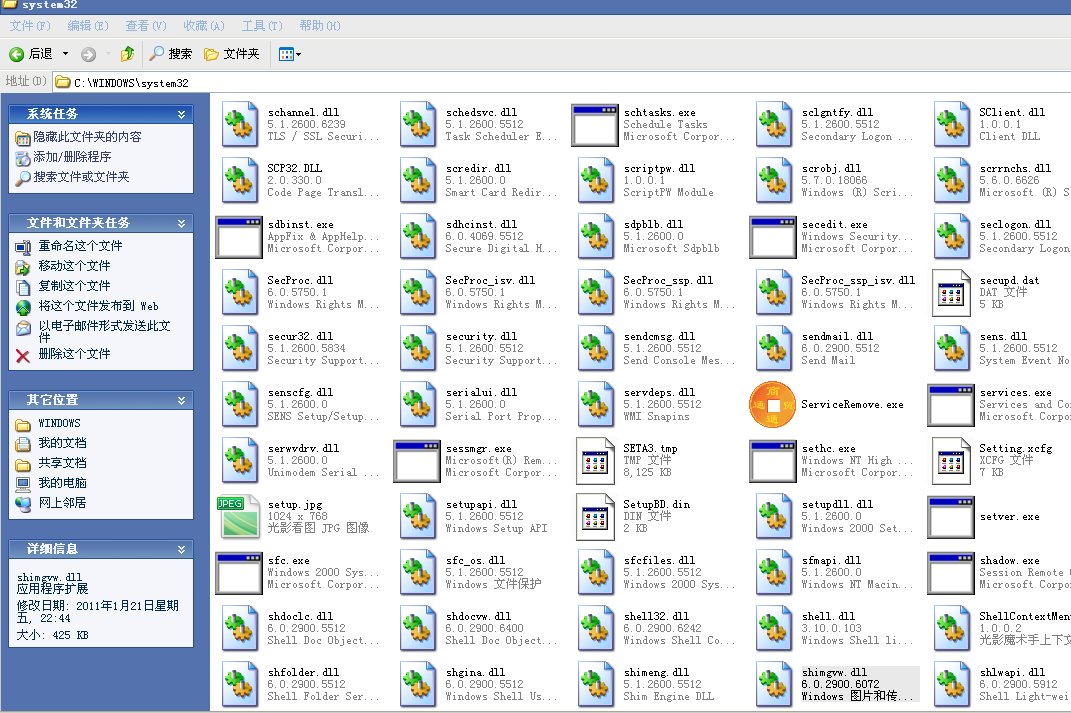The image size is (1071, 713).
Task: Open sfc.exe Windows file protection
Action: [240, 572]
